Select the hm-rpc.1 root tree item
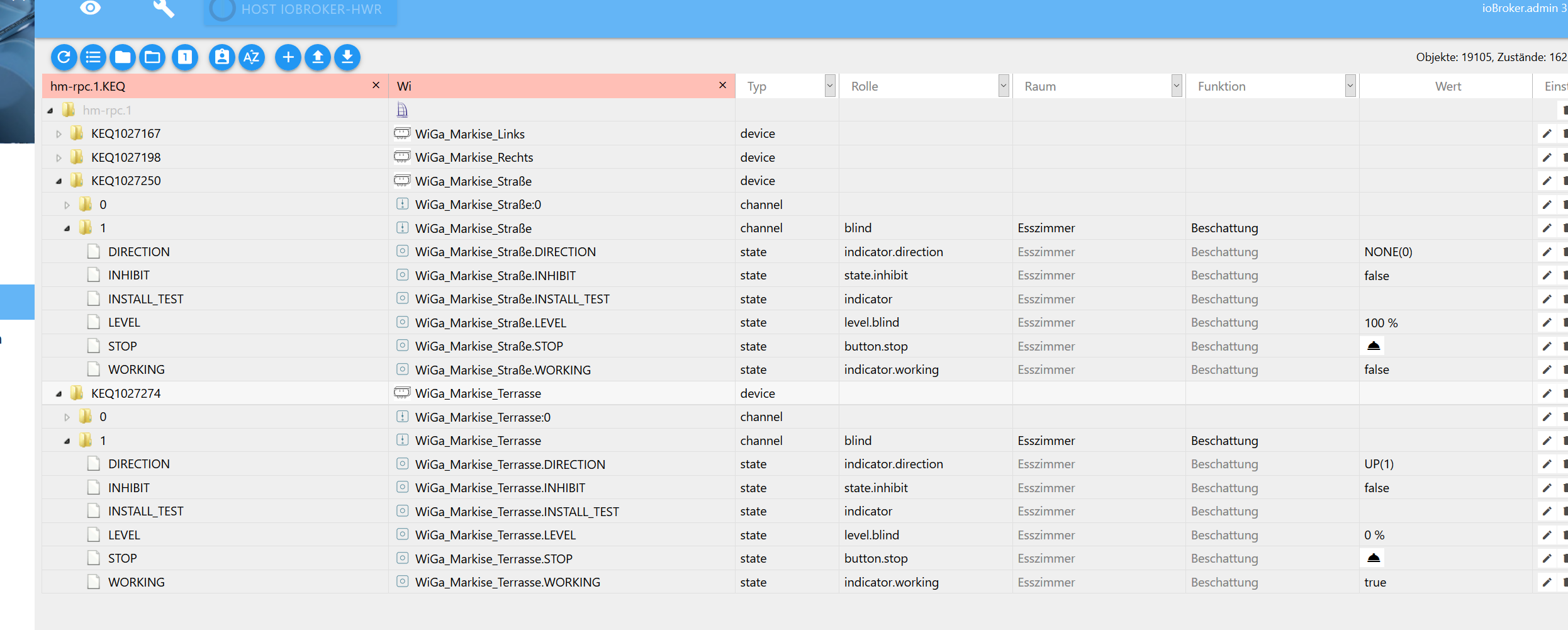Screen dimensions: 1568x630 pyautogui.click(x=107, y=110)
